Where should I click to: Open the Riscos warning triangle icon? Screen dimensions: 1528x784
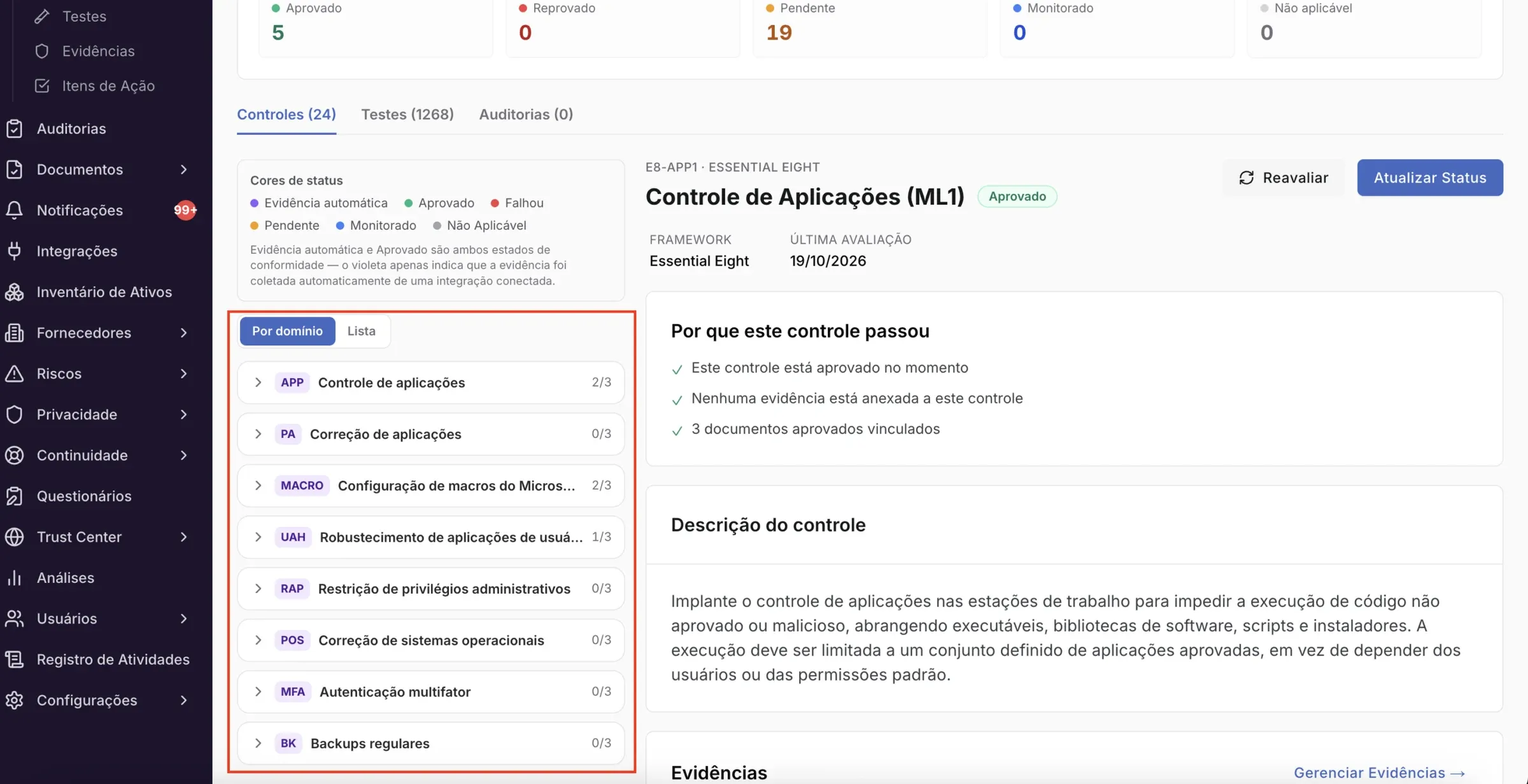14,374
